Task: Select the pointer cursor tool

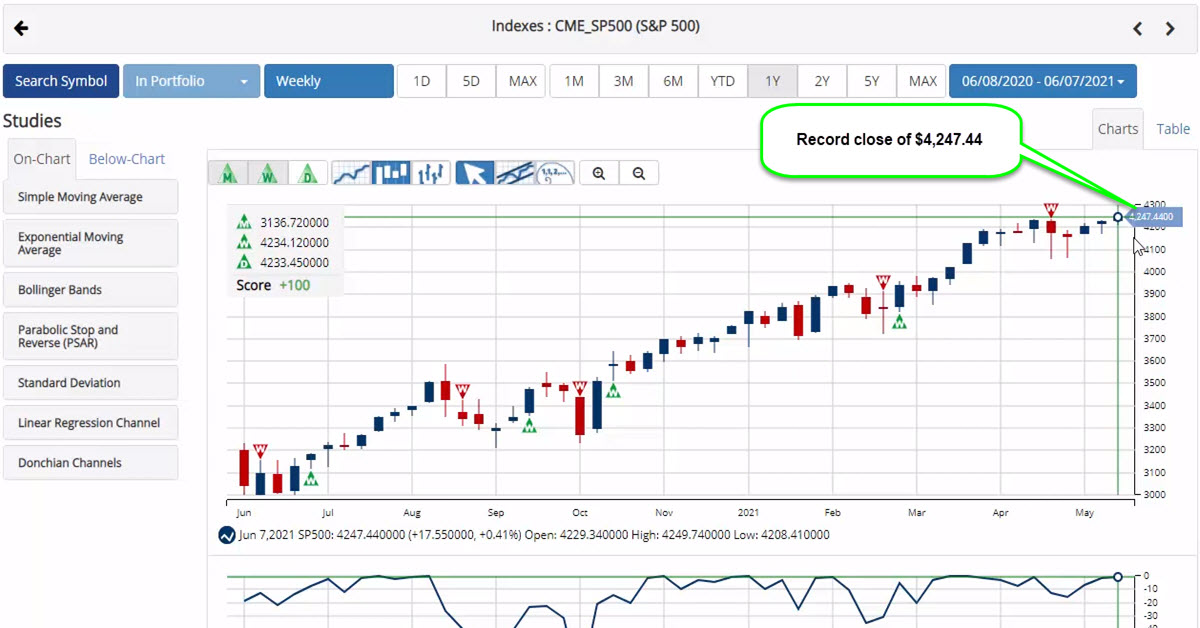Action: click(475, 173)
